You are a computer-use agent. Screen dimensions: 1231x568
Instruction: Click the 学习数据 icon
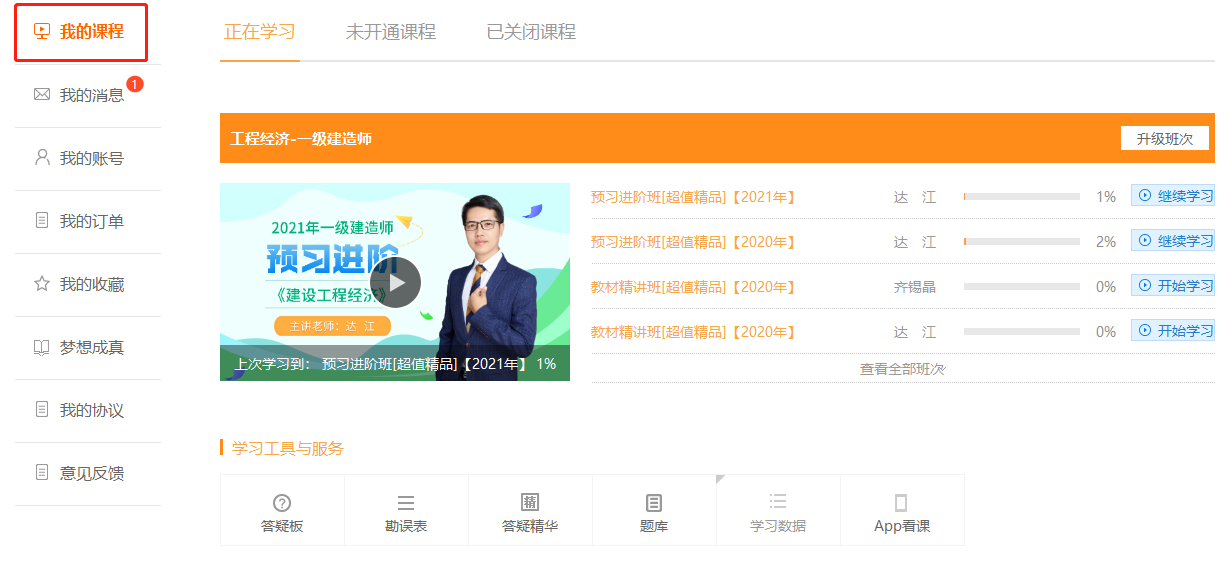pyautogui.click(x=778, y=502)
